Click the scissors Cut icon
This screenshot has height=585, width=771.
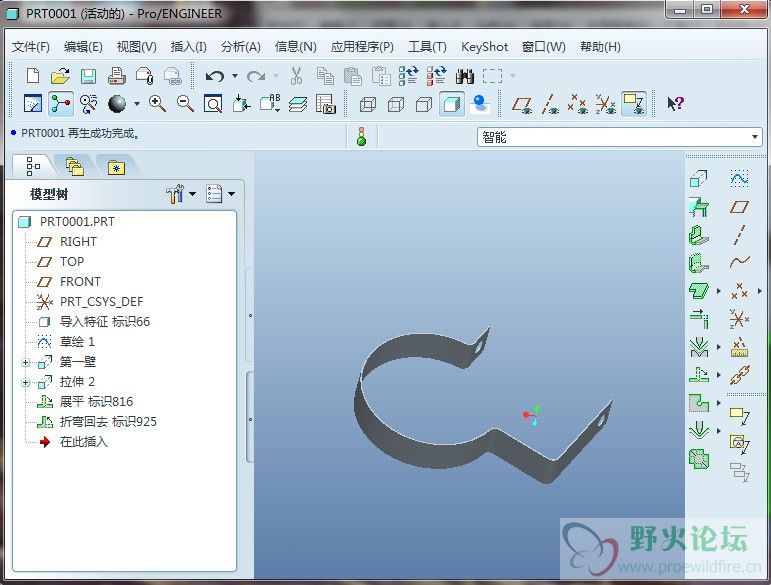click(296, 76)
